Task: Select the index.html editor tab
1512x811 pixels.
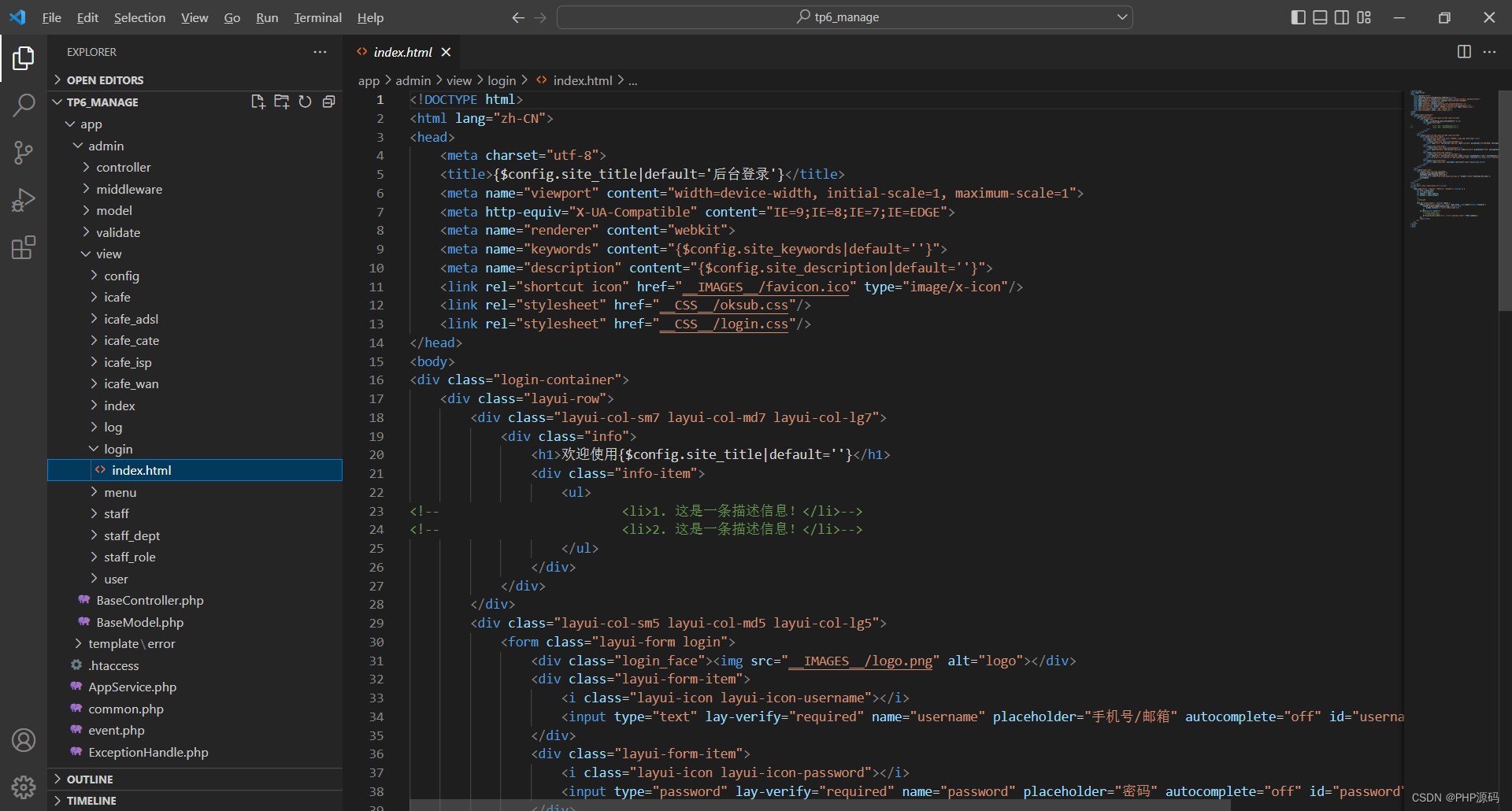Action: [x=404, y=52]
